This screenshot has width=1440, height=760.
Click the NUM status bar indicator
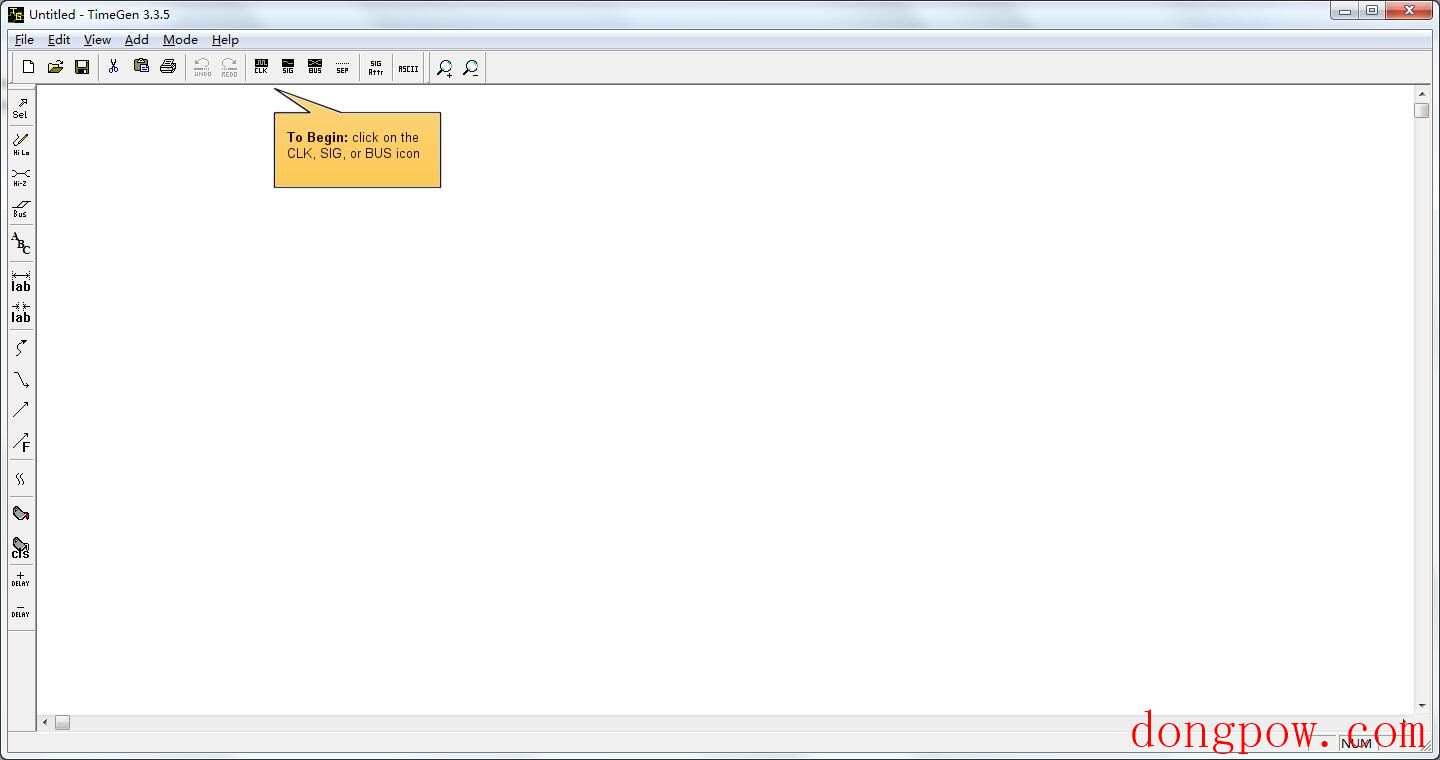[x=1356, y=743]
